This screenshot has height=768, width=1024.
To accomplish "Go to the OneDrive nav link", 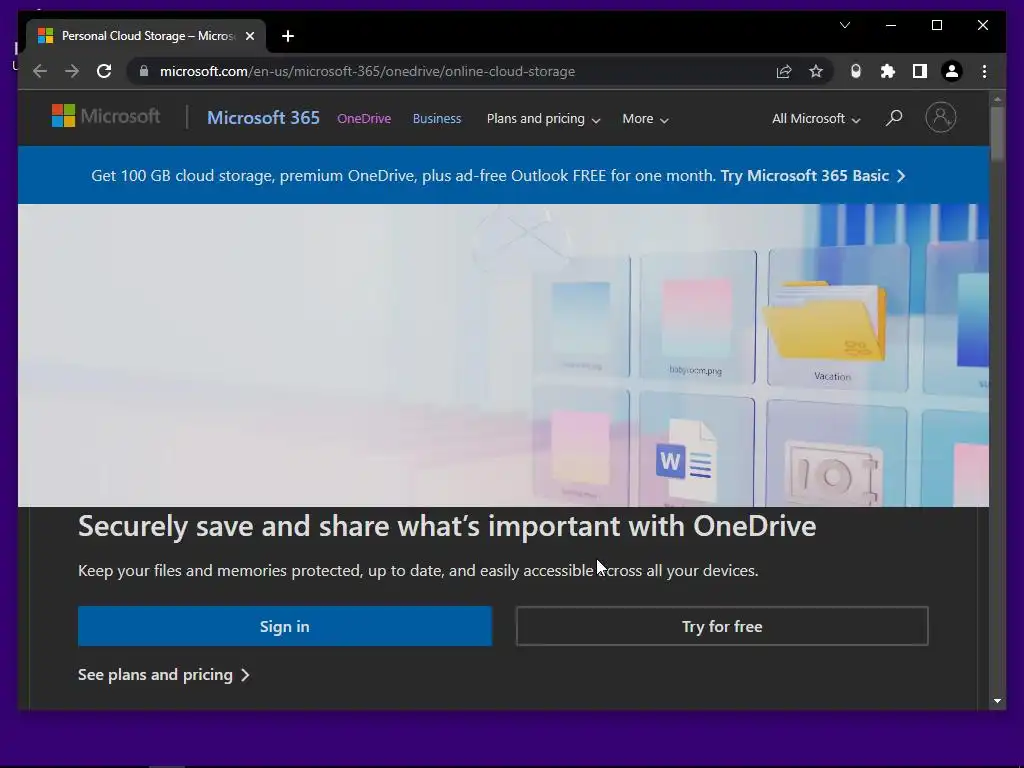I will [364, 119].
